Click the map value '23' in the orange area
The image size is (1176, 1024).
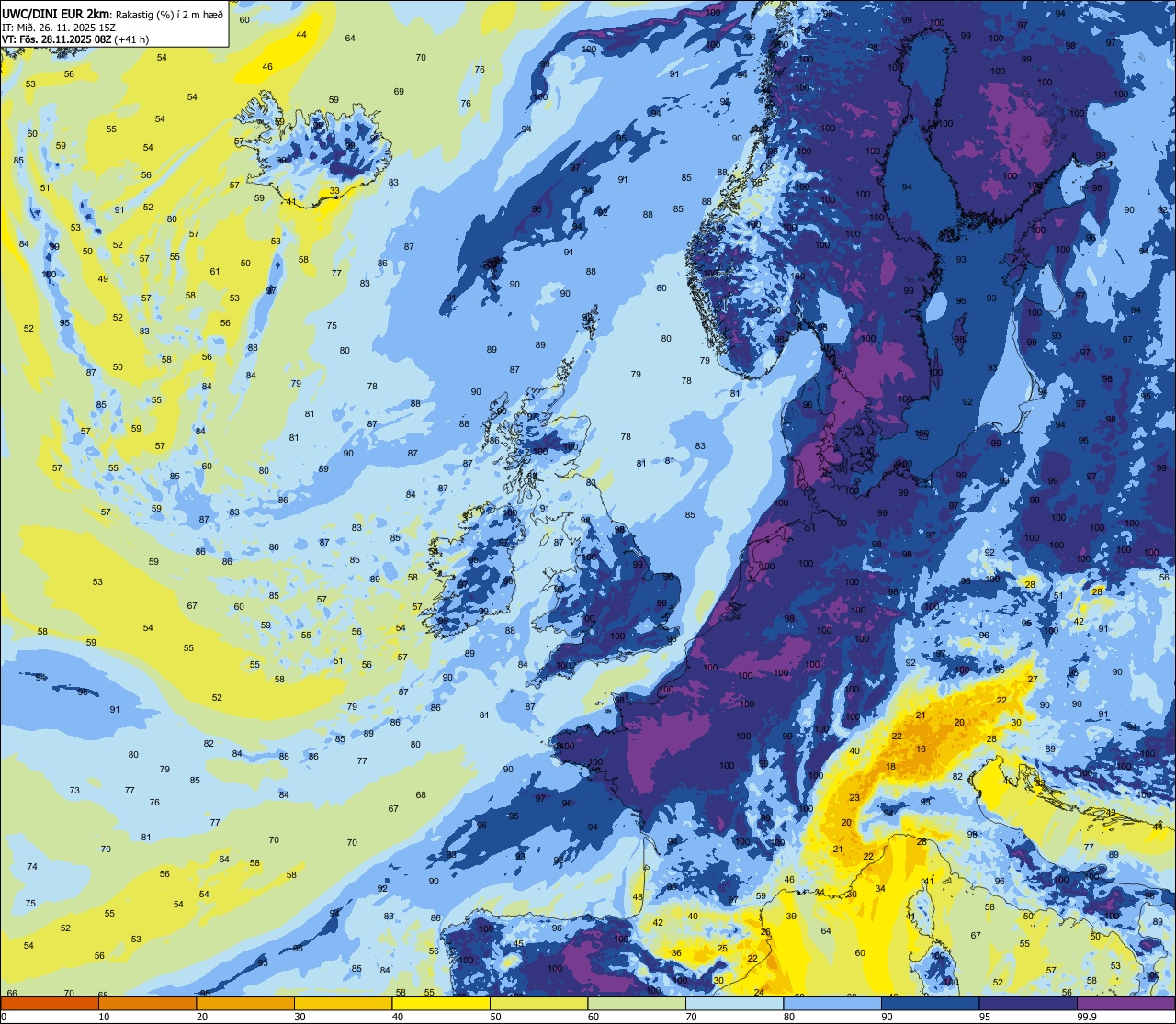click(x=854, y=798)
